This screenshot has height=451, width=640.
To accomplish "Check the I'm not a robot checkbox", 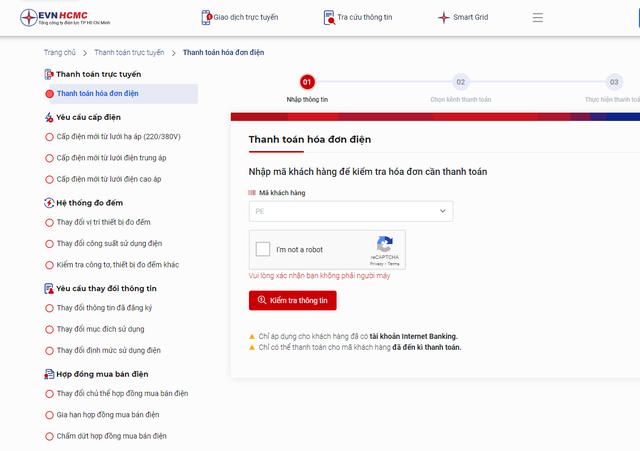I will click(263, 249).
